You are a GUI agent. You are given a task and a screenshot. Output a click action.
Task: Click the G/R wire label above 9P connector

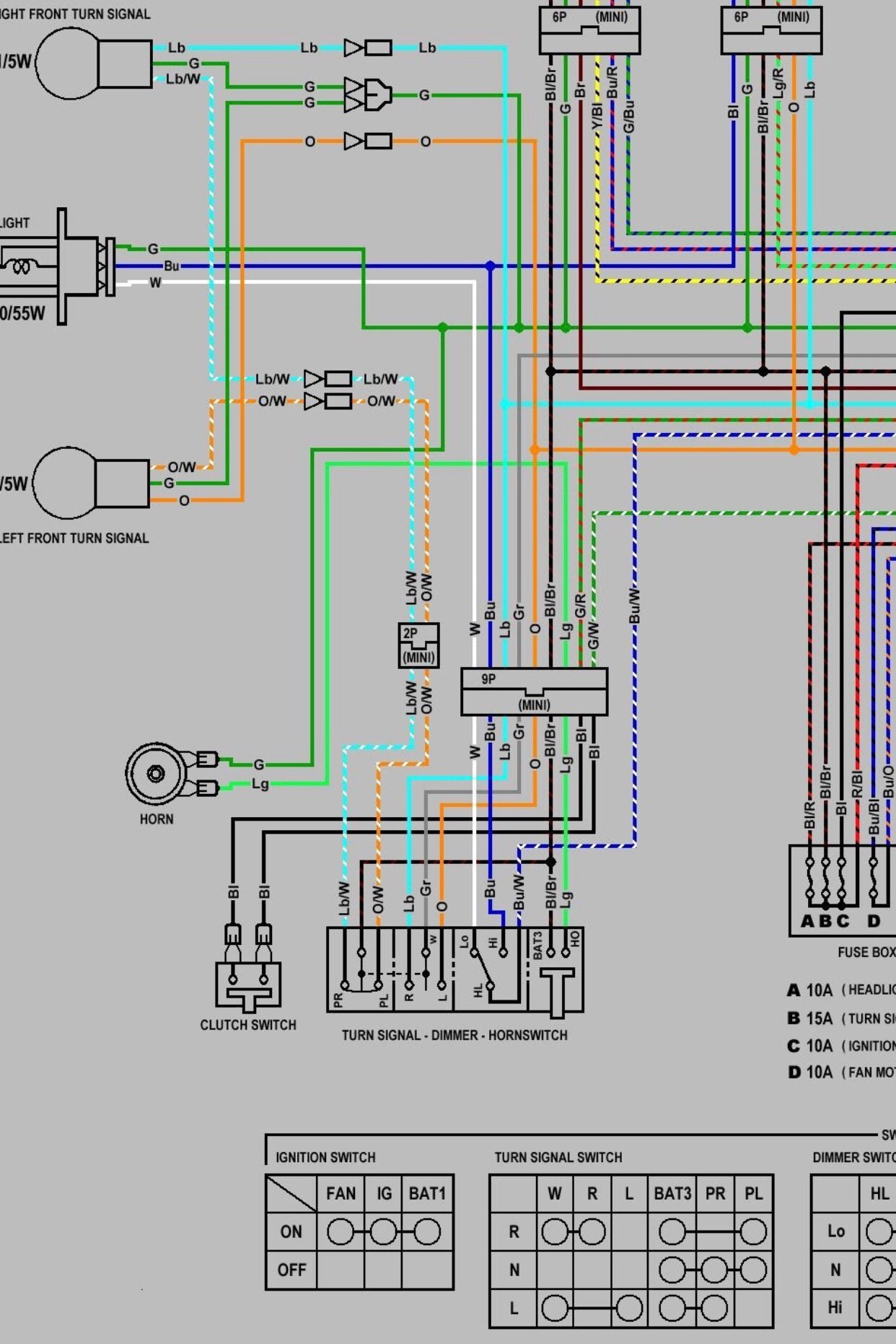(581, 606)
